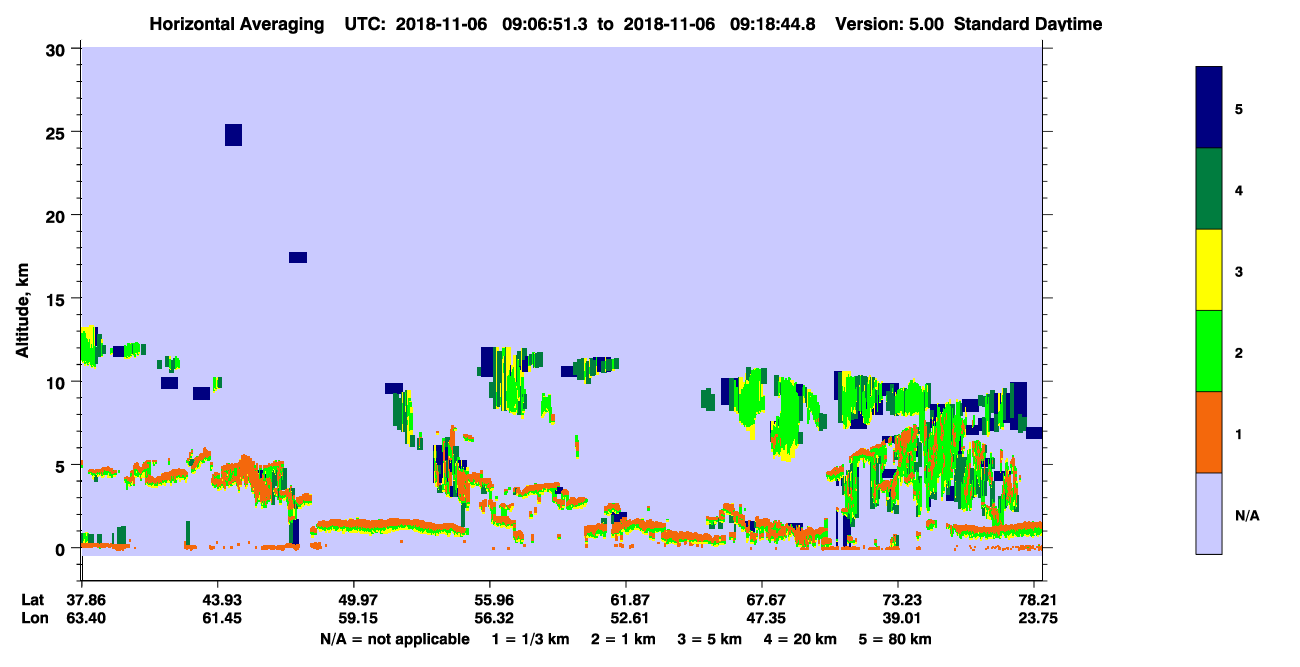Image resolution: width=1300 pixels, height=667 pixels.
Task: Click the dark green level 4 colorbar segment
Action: pyautogui.click(x=1209, y=189)
